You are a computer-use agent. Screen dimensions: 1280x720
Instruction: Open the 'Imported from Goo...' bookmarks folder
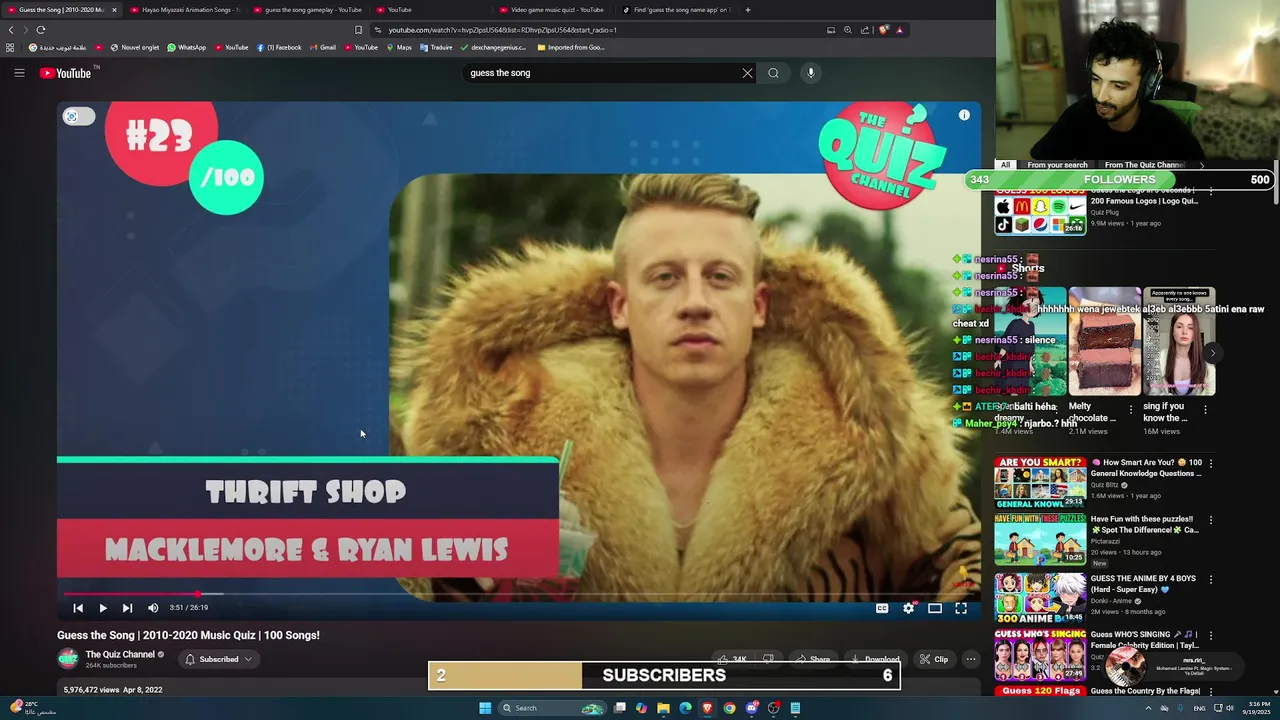(x=571, y=47)
